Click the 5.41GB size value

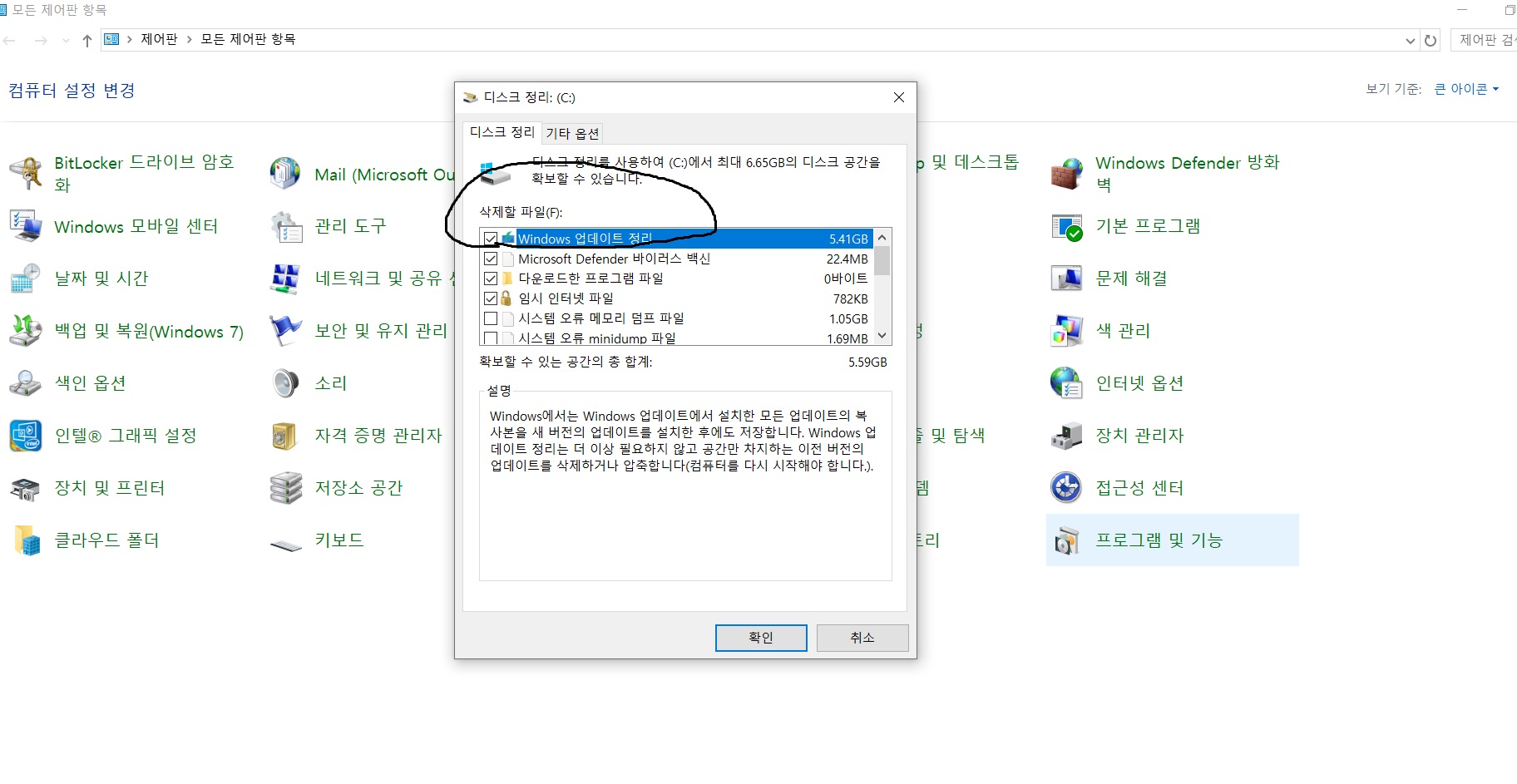tap(848, 239)
